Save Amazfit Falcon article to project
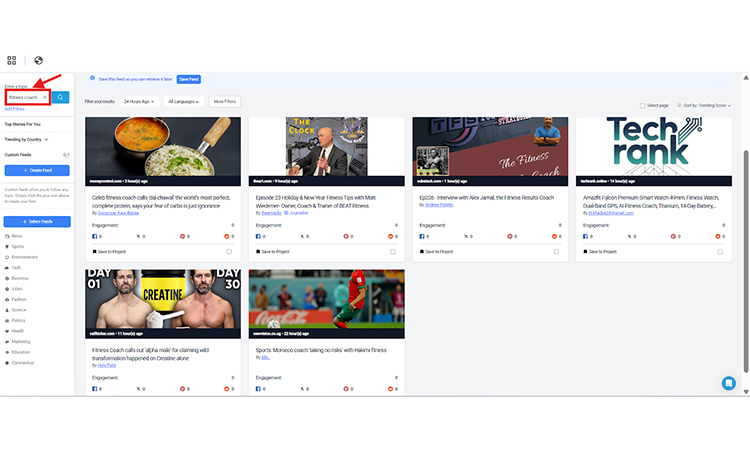 tap(600, 252)
